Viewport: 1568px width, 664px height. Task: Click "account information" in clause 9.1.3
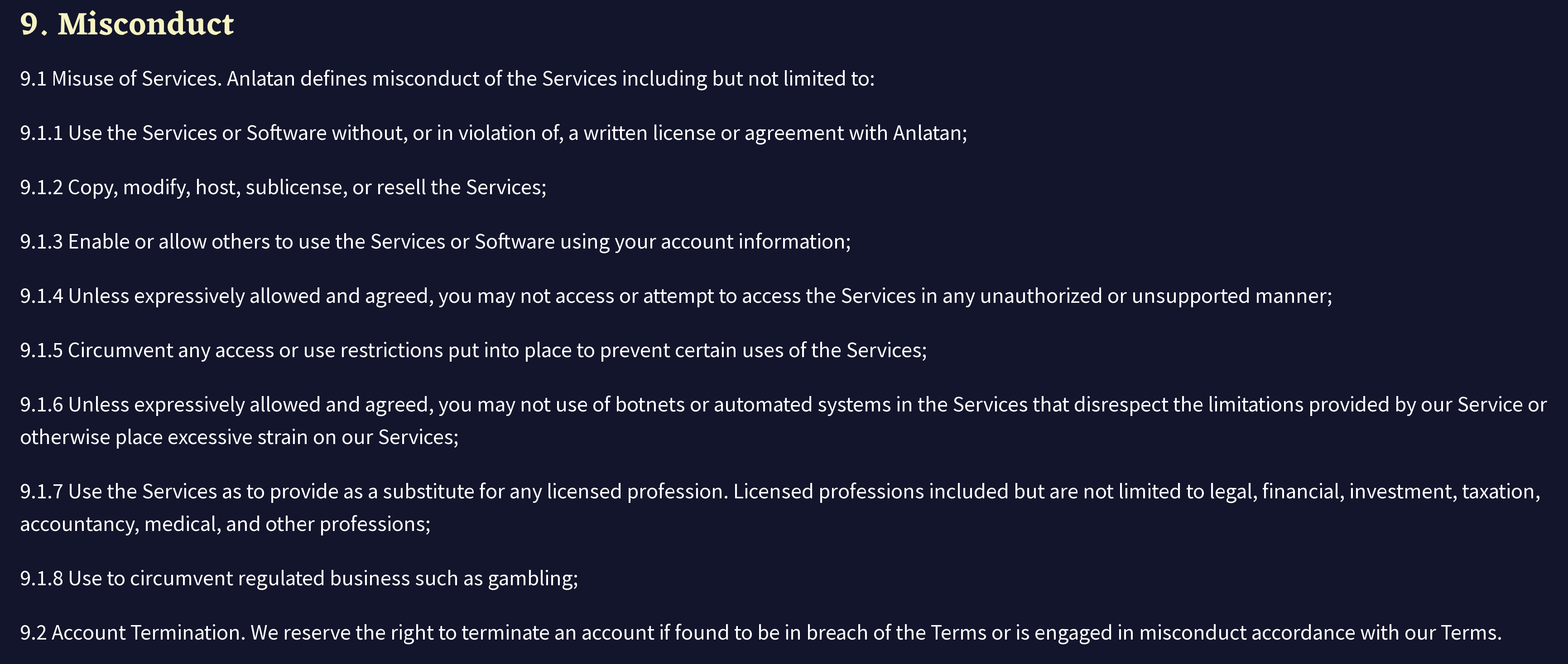click(x=754, y=241)
